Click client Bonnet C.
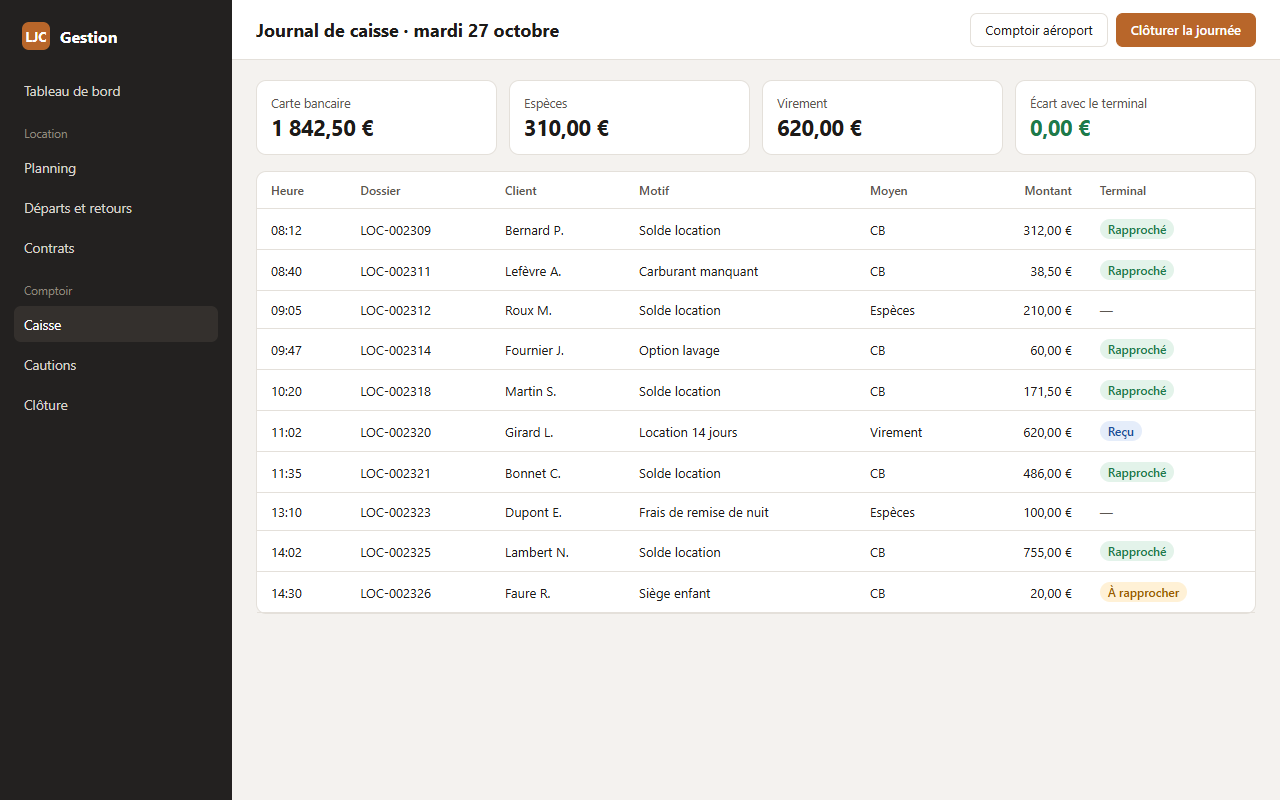 (533, 473)
